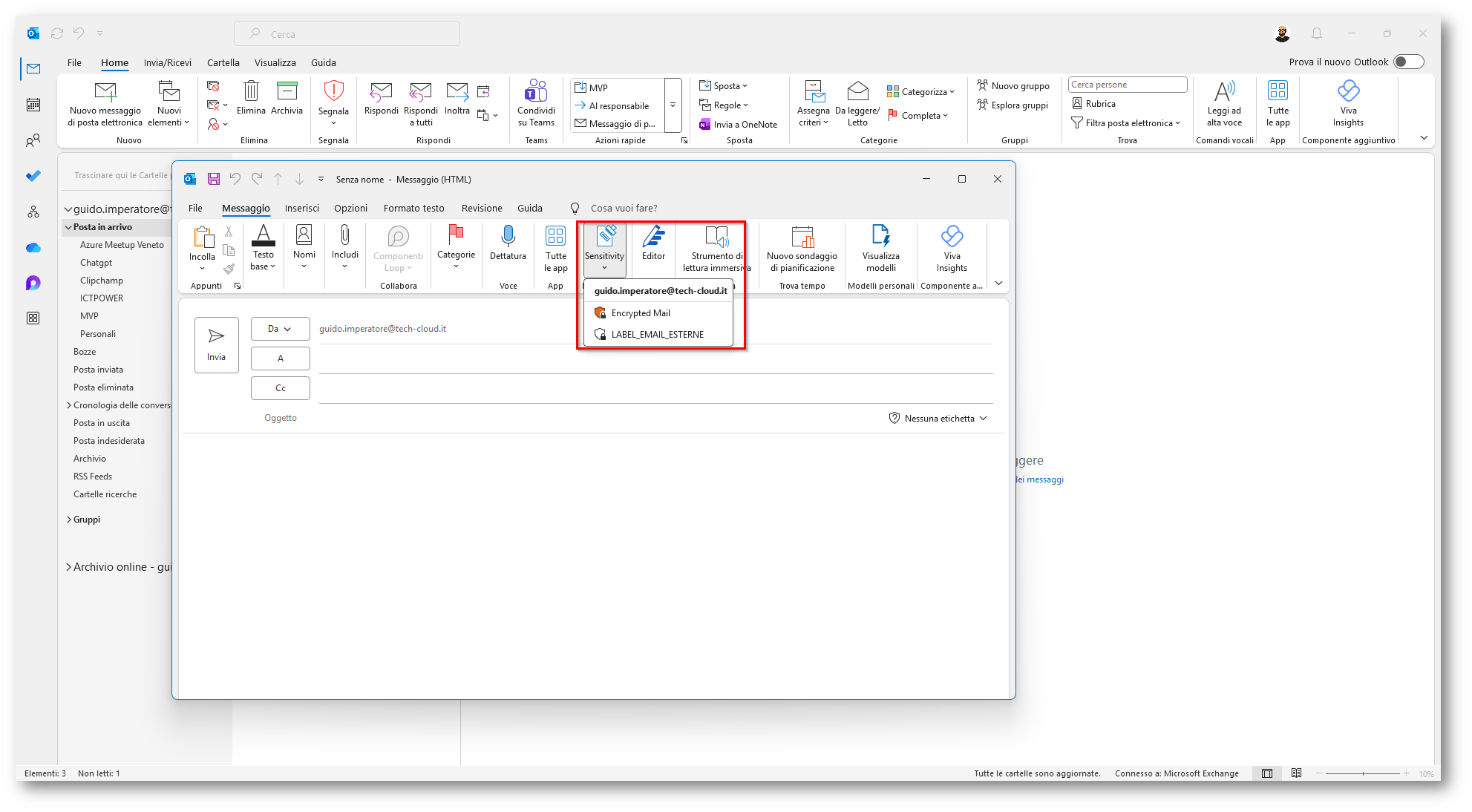Screen dimensions: 1472x812
Task: Switch to the Inserisci tab
Action: tap(301, 209)
